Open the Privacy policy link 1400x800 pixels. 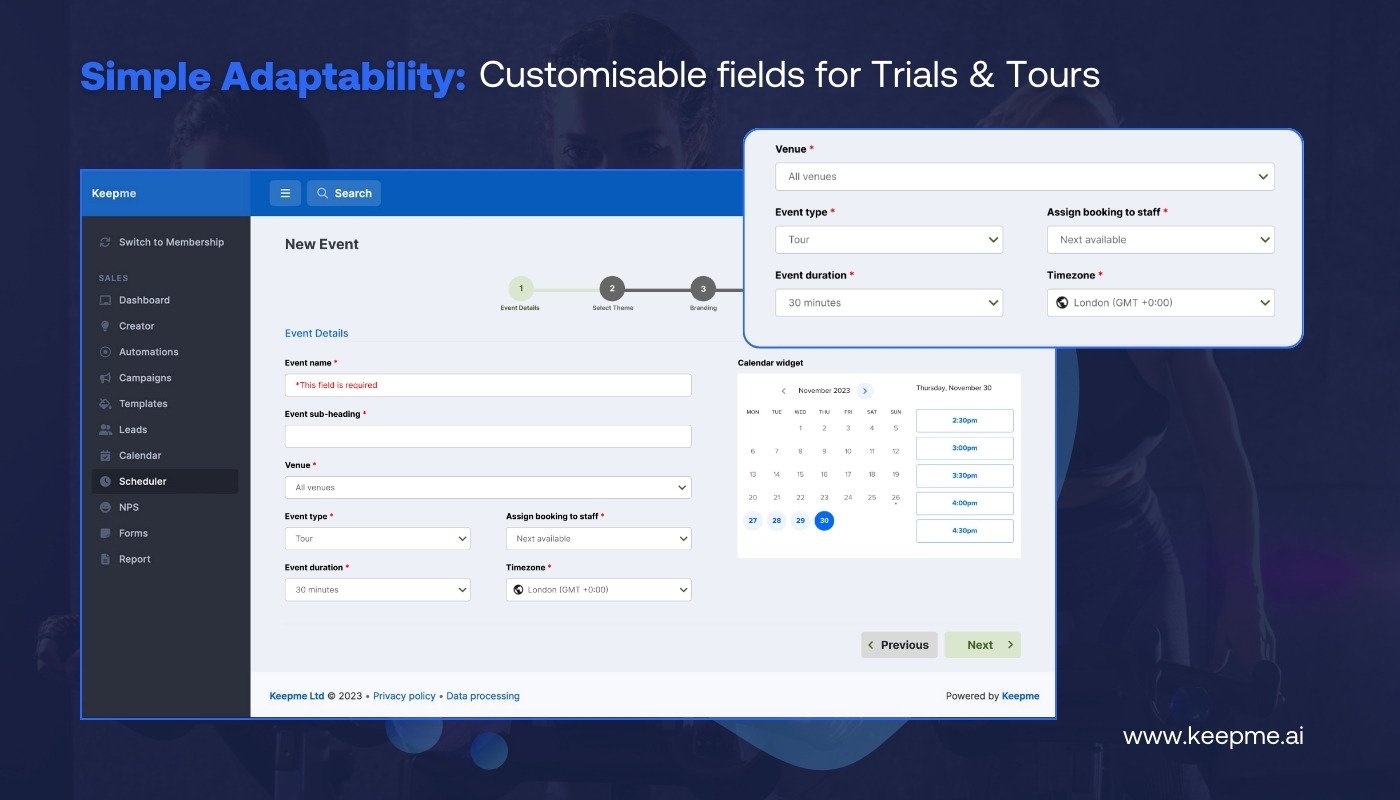coord(404,696)
